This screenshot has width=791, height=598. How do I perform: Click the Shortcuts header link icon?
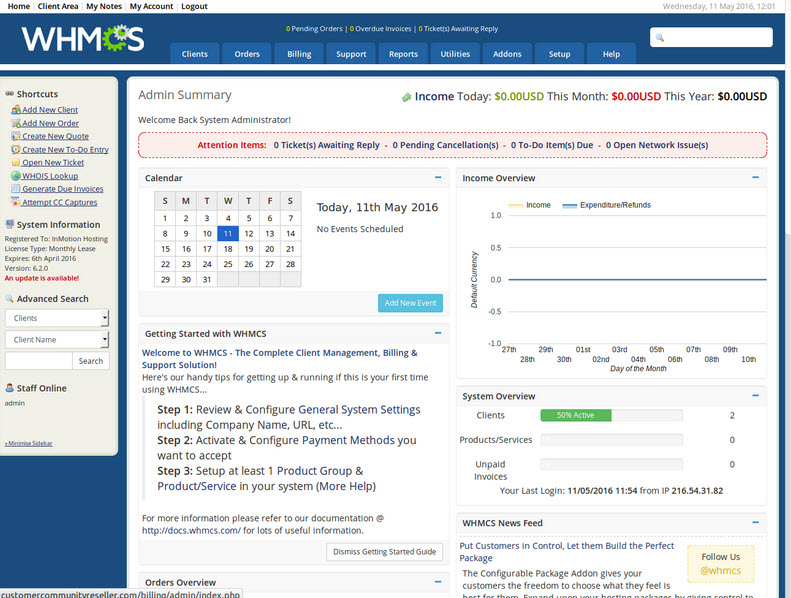(9, 94)
